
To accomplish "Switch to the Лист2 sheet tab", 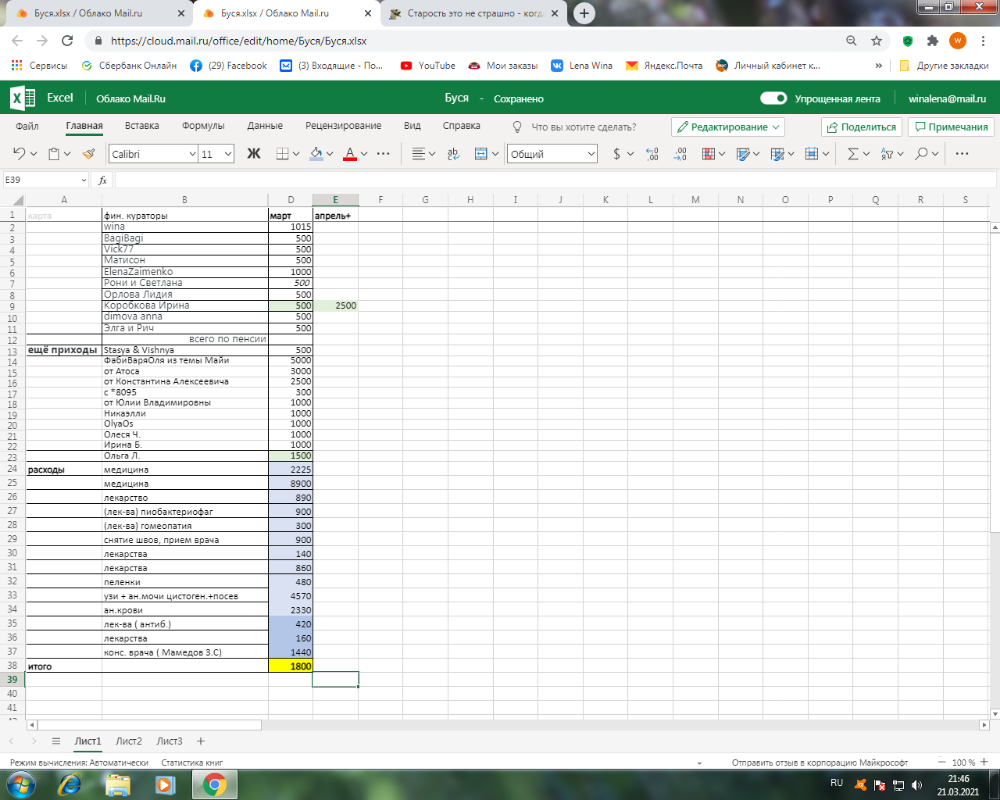I will [x=129, y=741].
